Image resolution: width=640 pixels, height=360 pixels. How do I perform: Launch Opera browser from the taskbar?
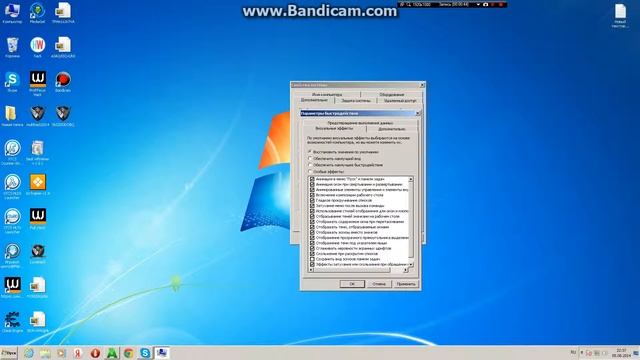click(x=95, y=353)
